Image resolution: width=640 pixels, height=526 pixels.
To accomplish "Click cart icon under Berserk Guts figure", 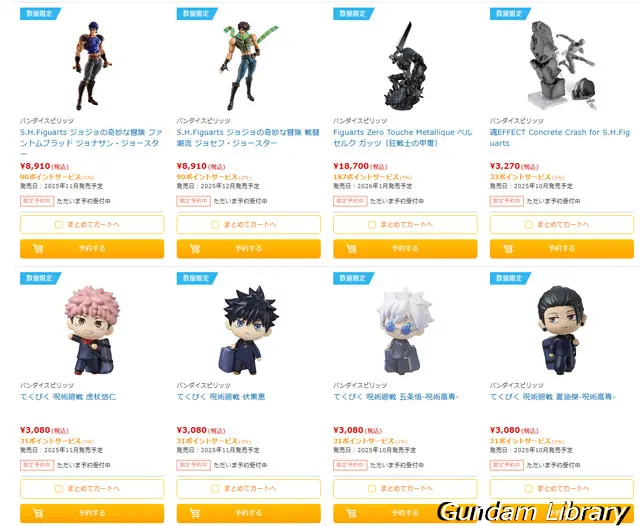I will pyautogui.click(x=351, y=249).
